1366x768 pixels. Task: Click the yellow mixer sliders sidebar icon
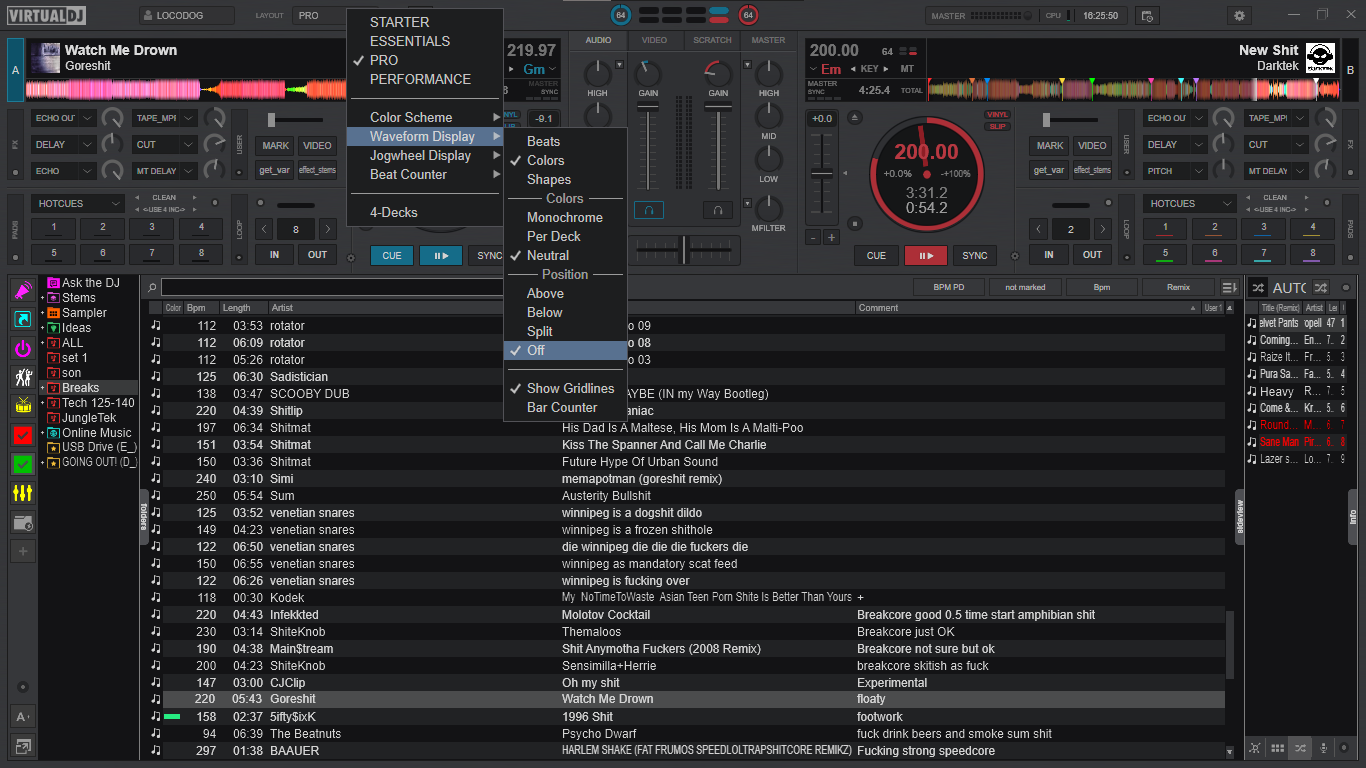coord(22,493)
